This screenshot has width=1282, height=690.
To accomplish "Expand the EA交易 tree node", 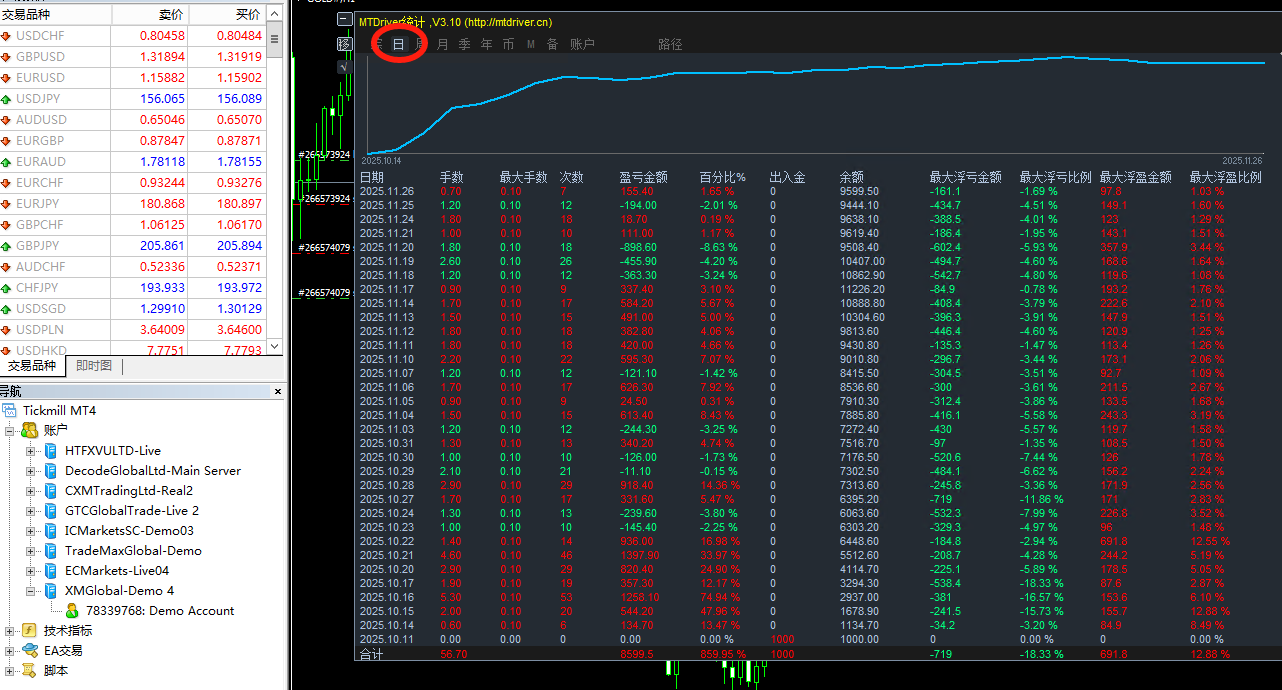I will [10, 651].
